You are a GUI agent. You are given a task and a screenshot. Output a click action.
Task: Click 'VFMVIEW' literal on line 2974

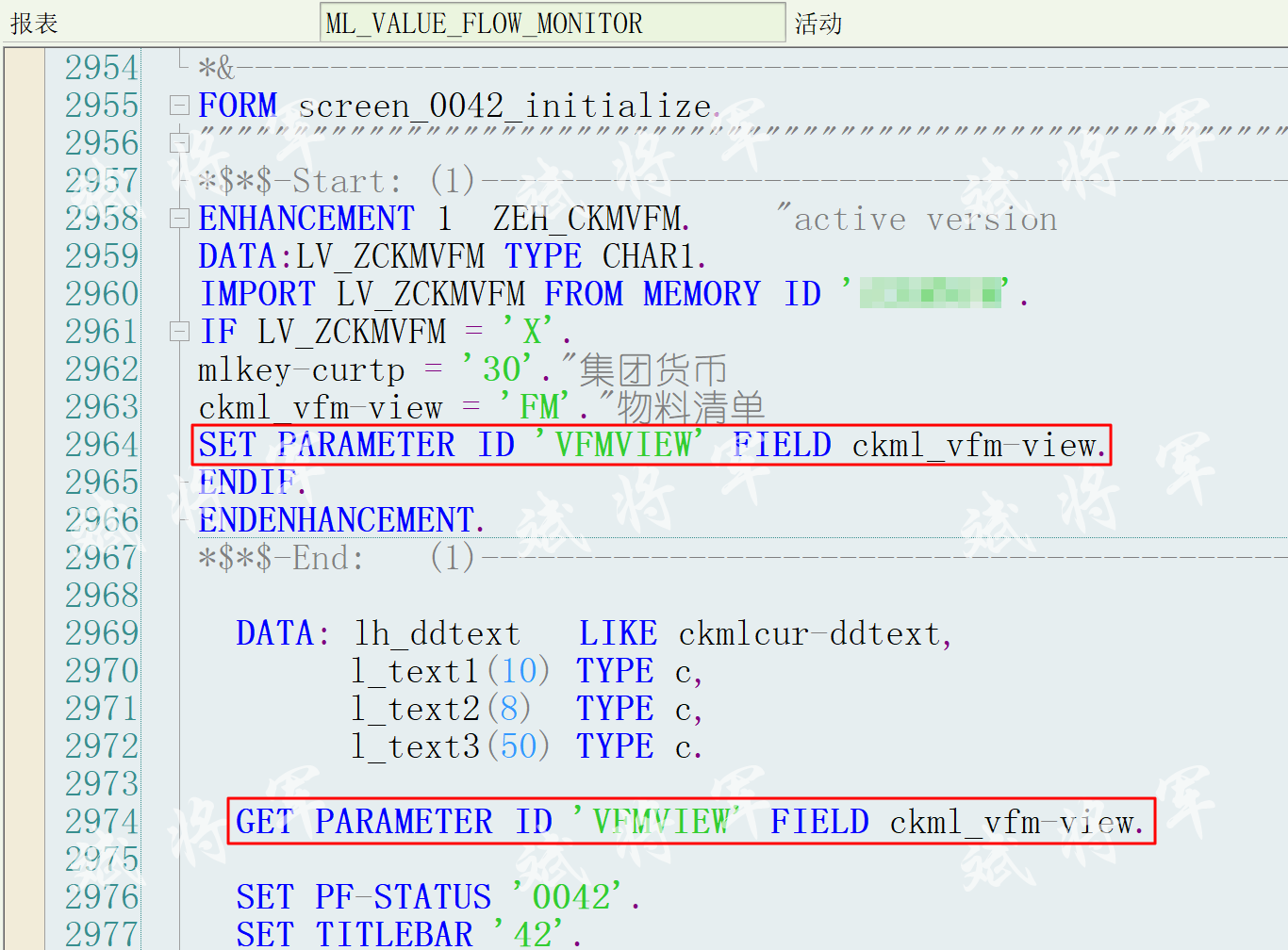(x=657, y=822)
